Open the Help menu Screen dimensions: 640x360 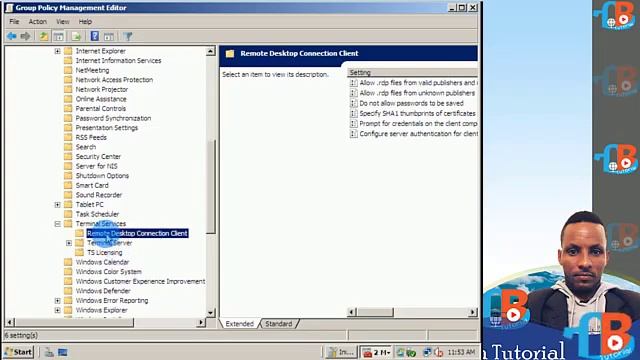[x=85, y=22]
